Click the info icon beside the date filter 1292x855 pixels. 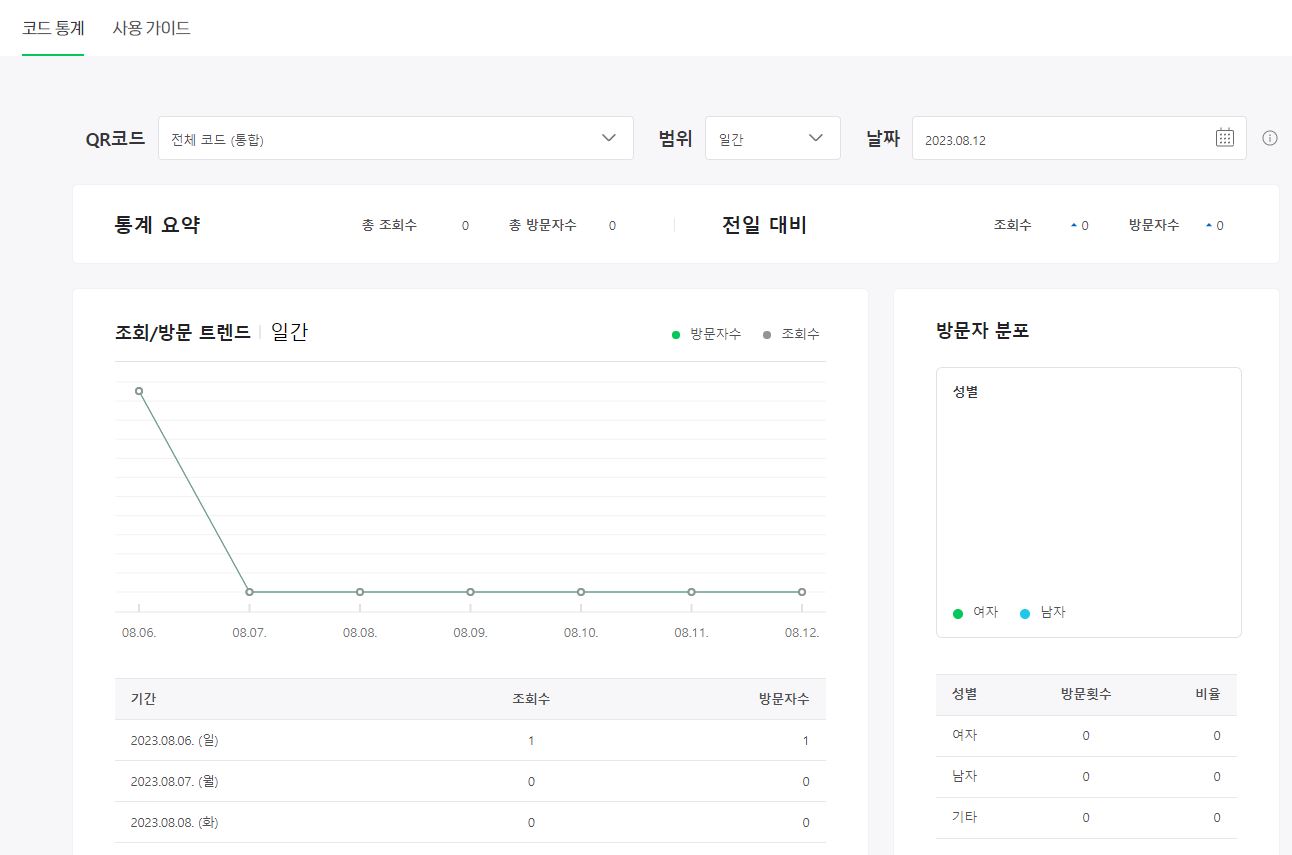coord(1269,138)
